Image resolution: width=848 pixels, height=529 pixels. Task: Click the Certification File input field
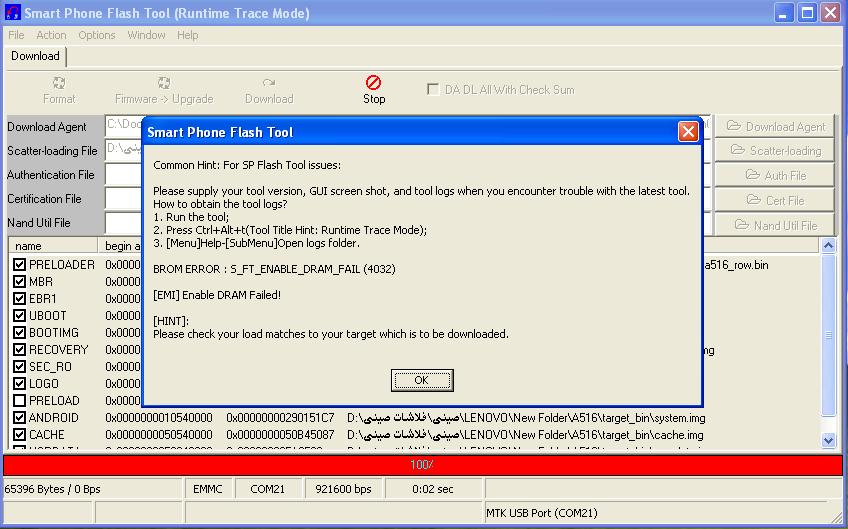click(x=124, y=199)
